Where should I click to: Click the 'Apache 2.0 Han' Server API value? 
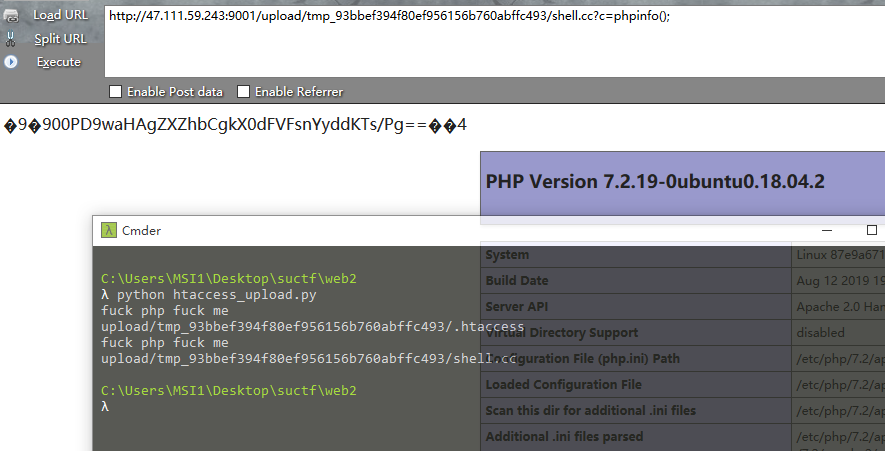[840, 306]
